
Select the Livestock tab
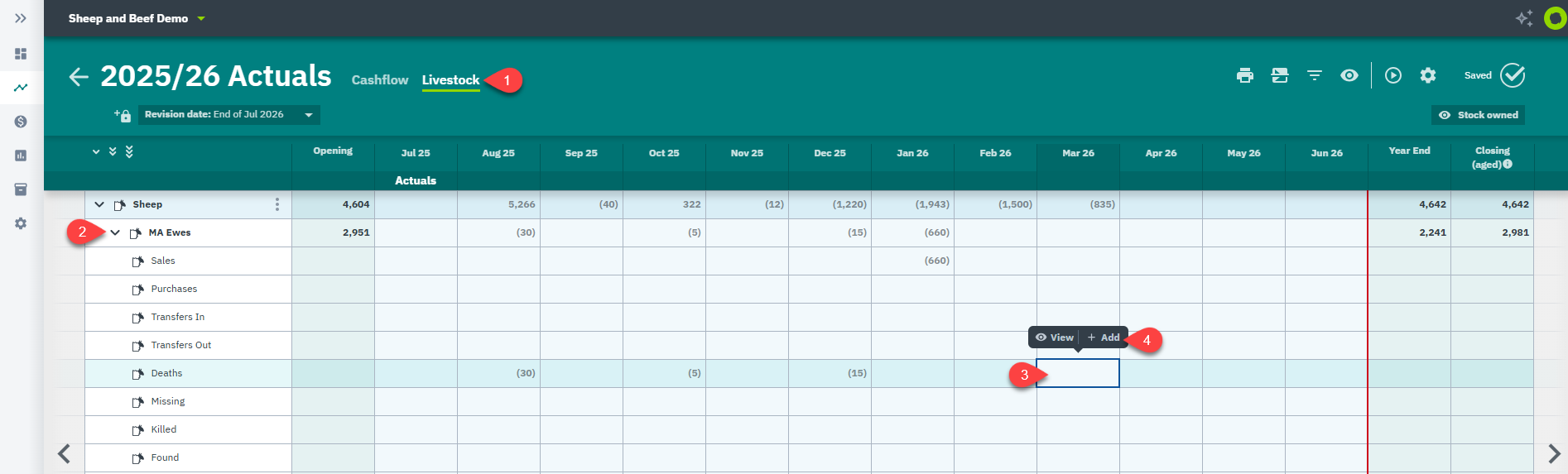(450, 80)
